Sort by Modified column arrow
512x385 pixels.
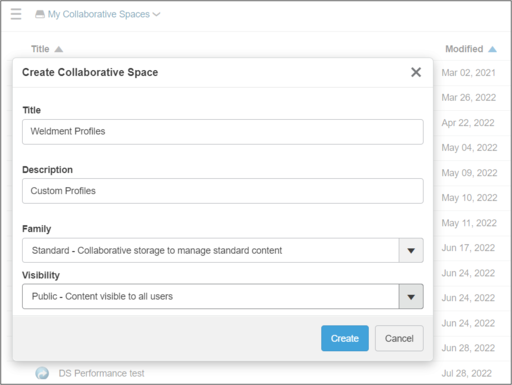pyautogui.click(x=492, y=49)
